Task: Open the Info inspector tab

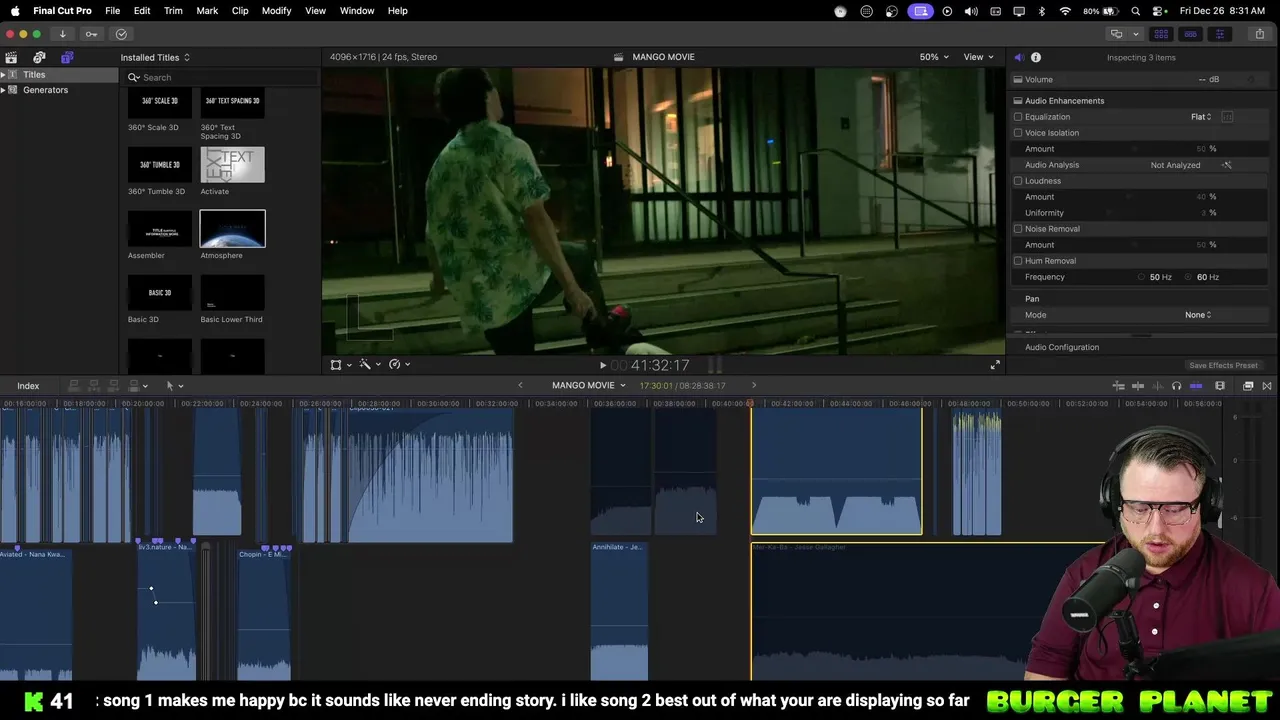Action: [x=1036, y=57]
